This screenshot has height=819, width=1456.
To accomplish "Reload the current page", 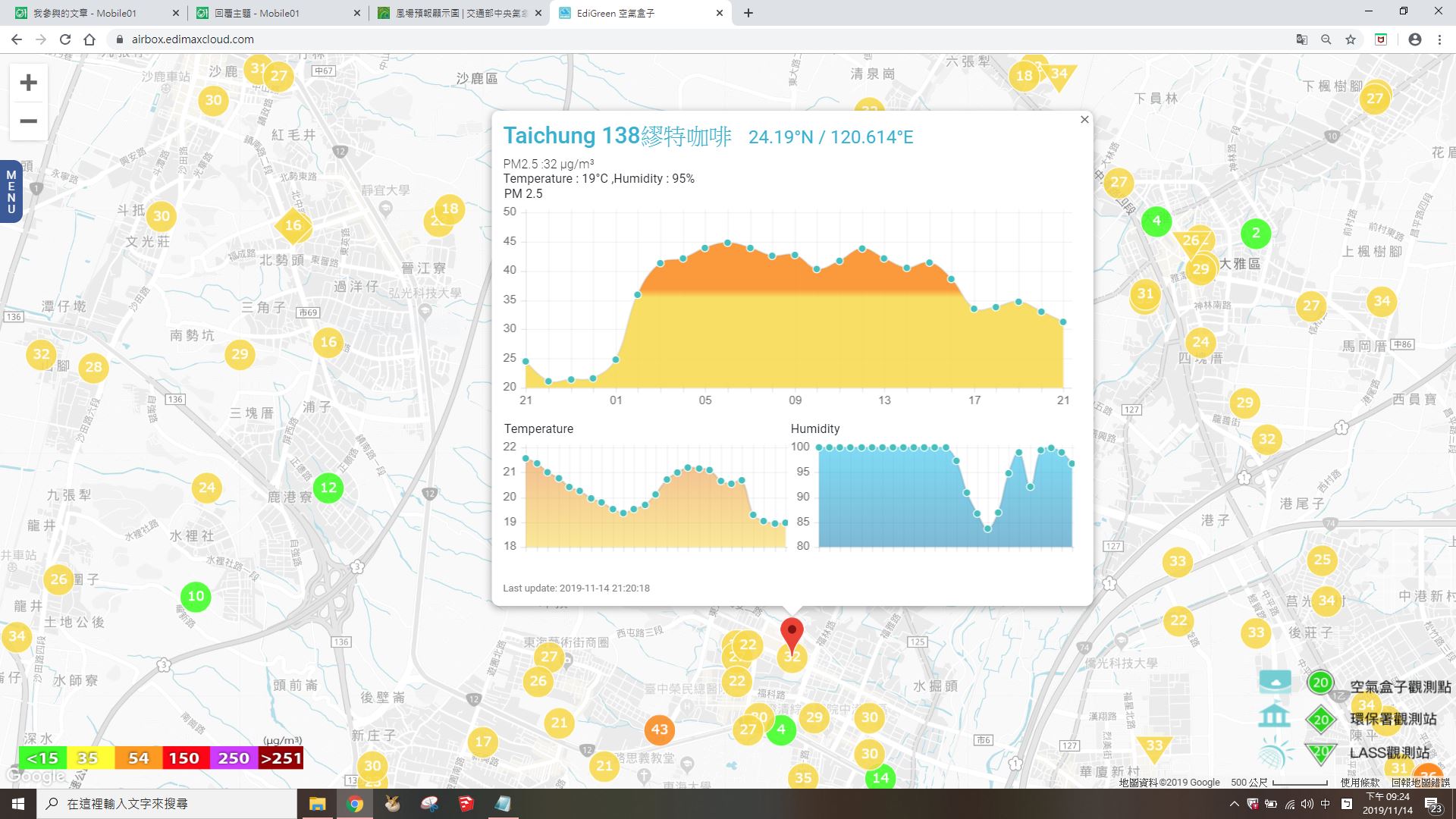I will pos(65,39).
